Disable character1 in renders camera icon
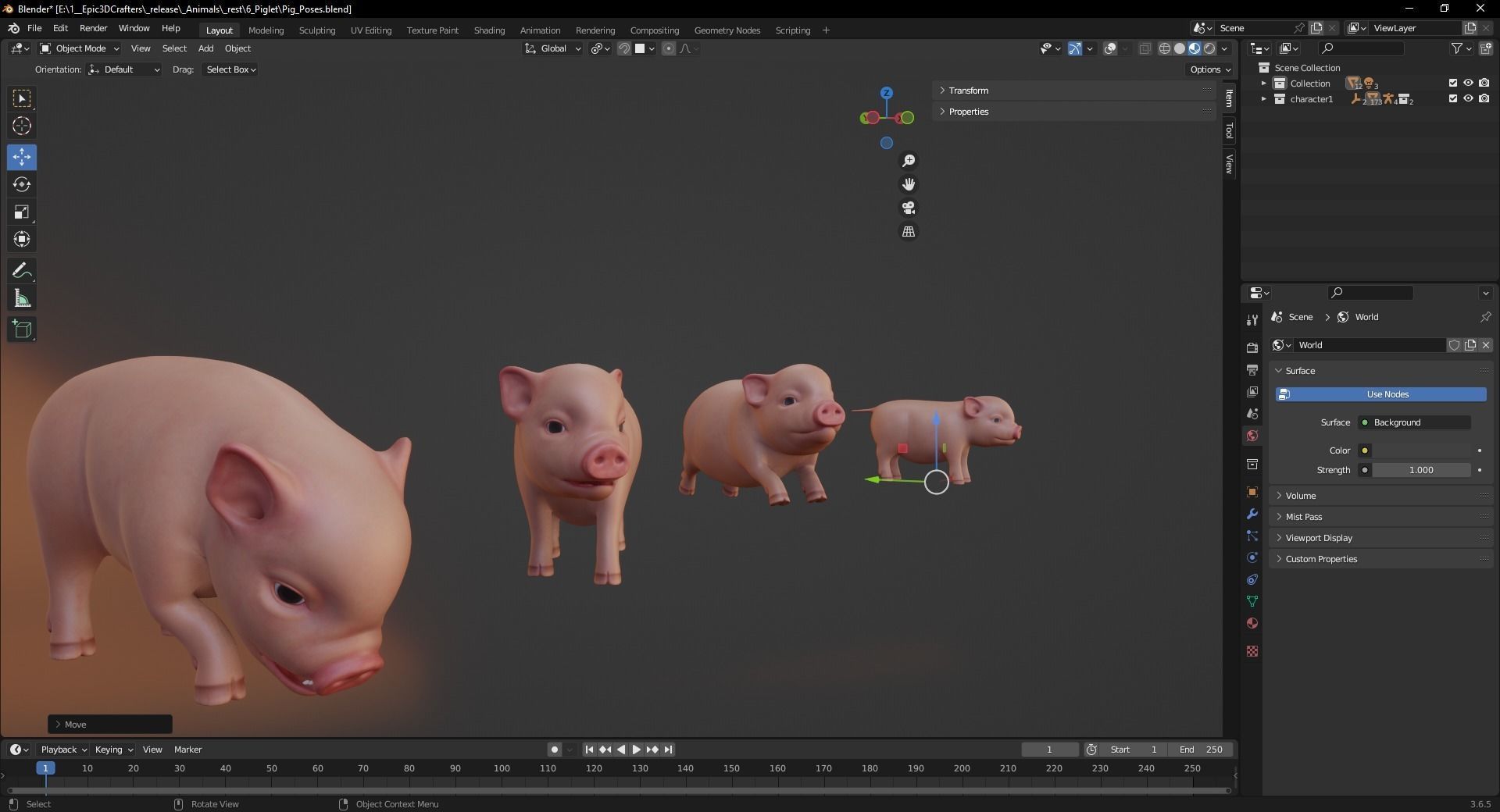The height and width of the screenshot is (812, 1500). pos(1484,98)
